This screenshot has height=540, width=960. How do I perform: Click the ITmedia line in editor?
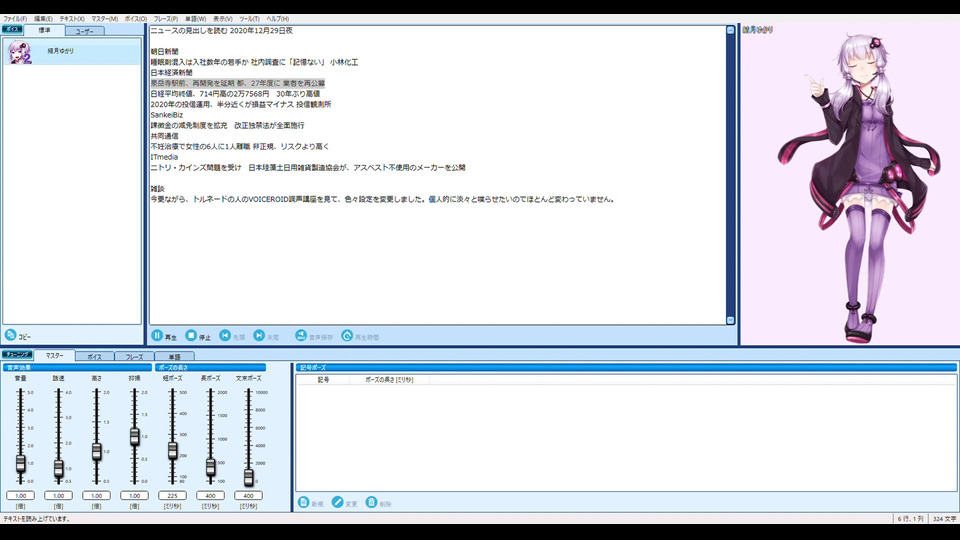164,157
